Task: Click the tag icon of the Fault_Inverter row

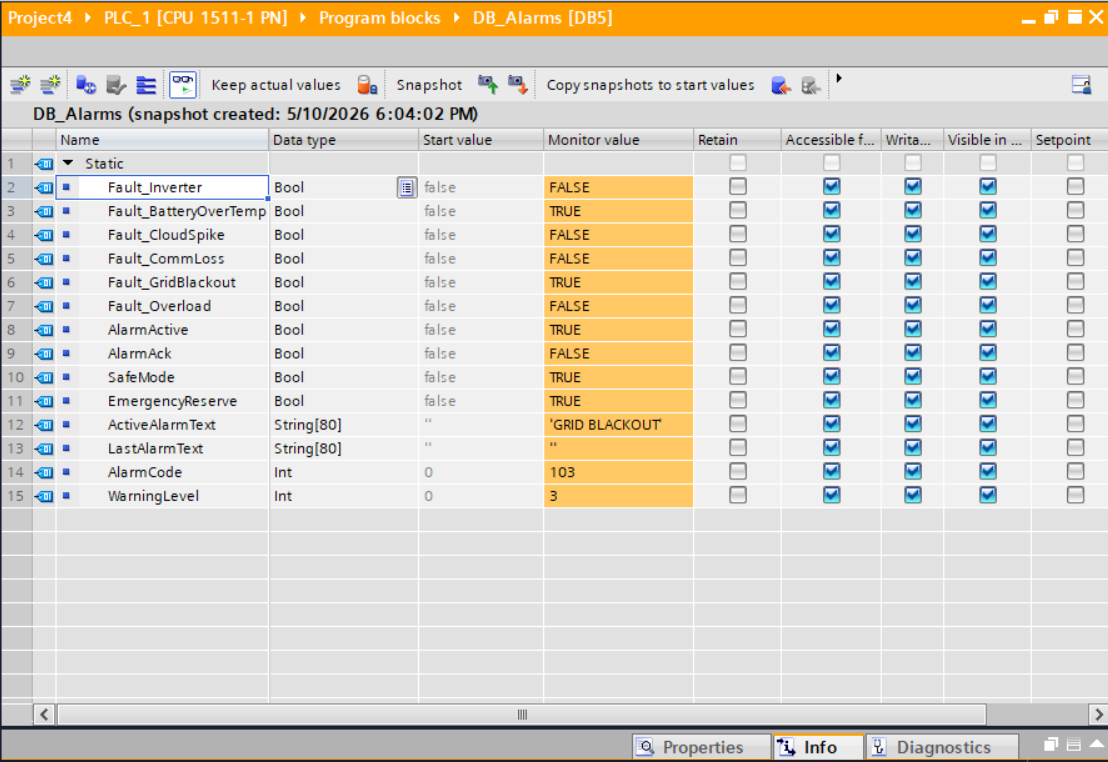Action: 45,187
